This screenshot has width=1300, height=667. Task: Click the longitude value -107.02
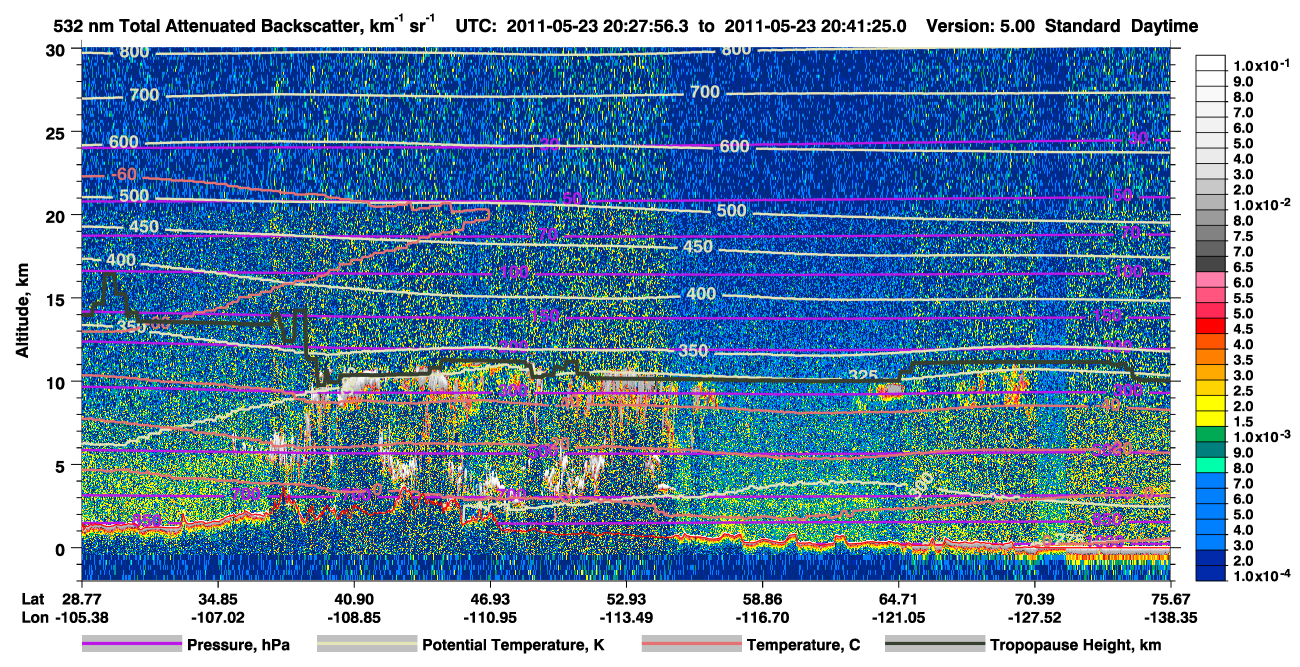pyautogui.click(x=218, y=617)
